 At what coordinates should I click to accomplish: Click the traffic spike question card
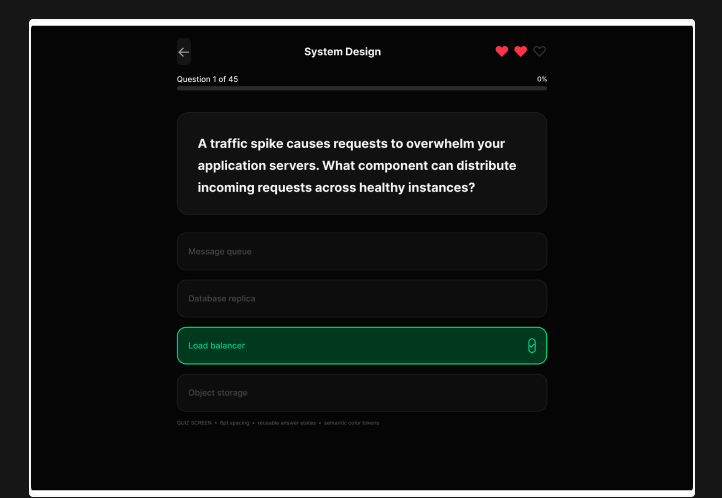[362, 163]
